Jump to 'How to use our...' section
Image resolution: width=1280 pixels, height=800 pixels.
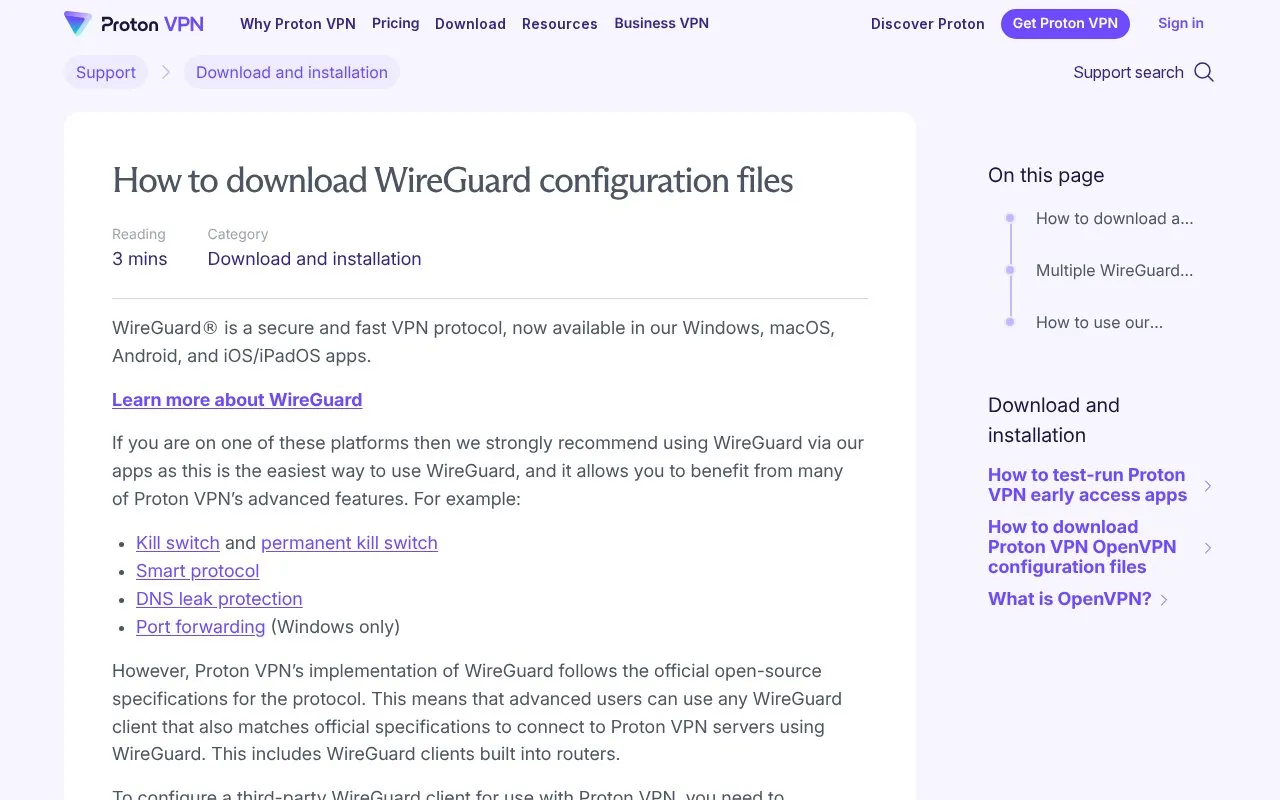pos(1099,322)
